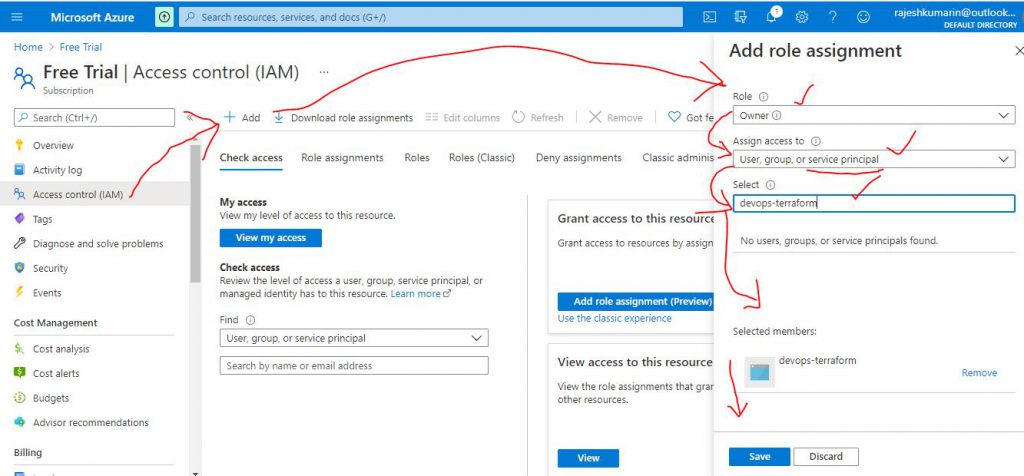Click the View my access button

[270, 238]
